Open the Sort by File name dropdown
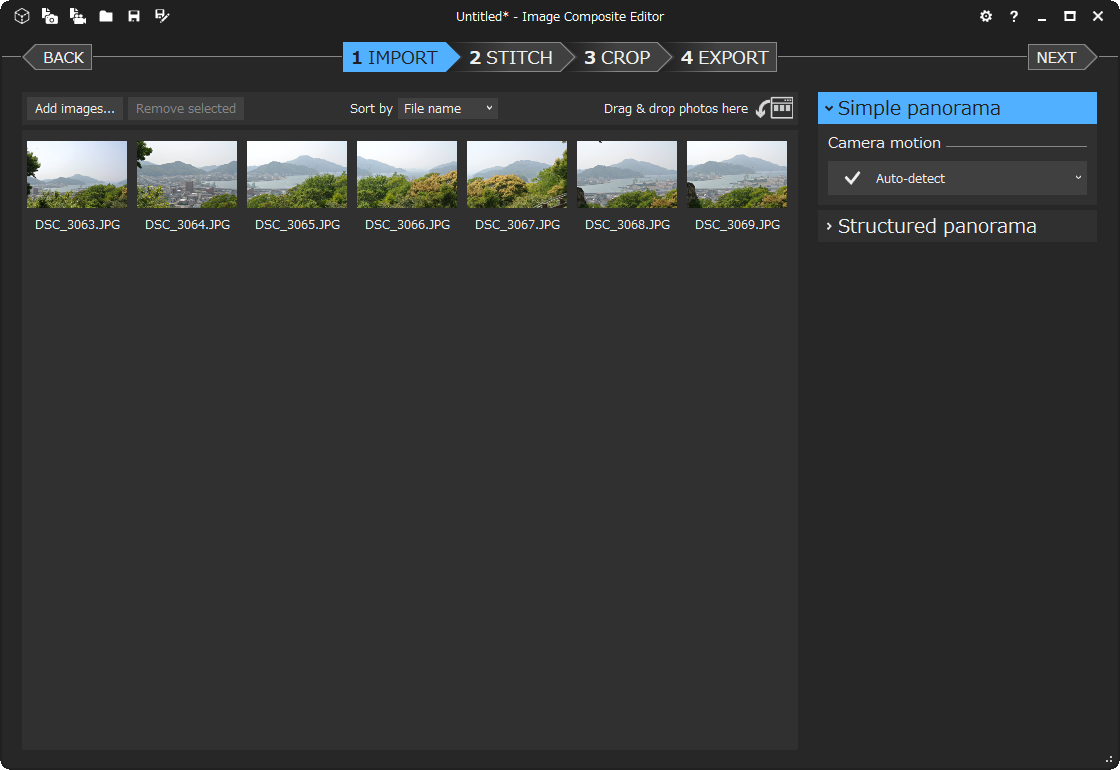Viewport: 1120px width, 770px height. click(x=448, y=109)
